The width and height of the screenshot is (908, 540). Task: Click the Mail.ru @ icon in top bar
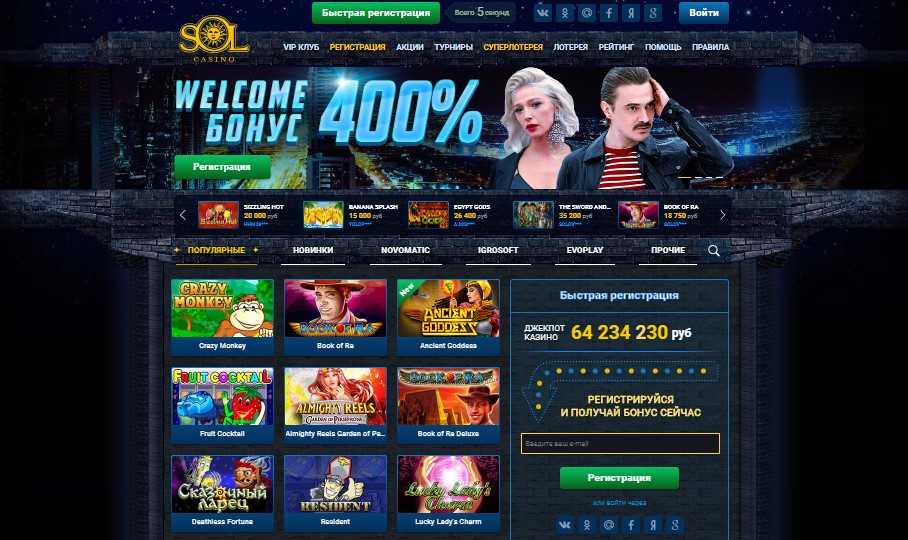coord(587,13)
